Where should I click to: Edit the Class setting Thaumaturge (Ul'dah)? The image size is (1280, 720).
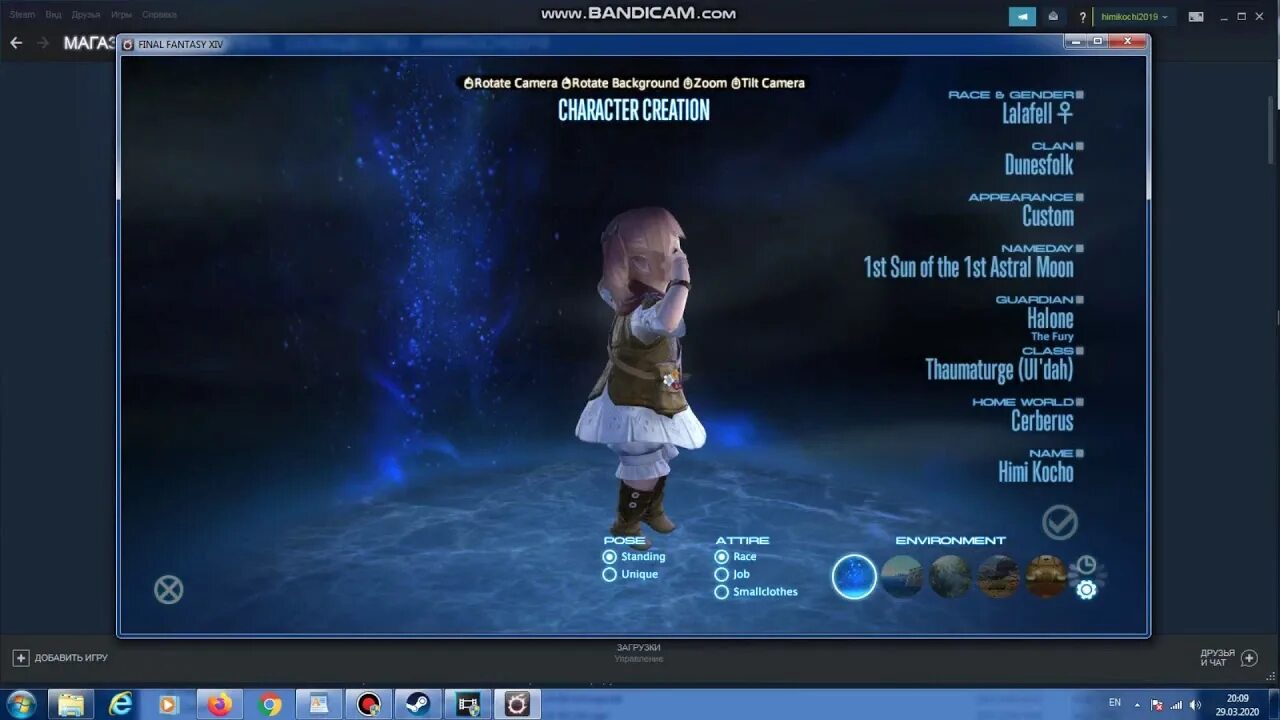(999, 370)
